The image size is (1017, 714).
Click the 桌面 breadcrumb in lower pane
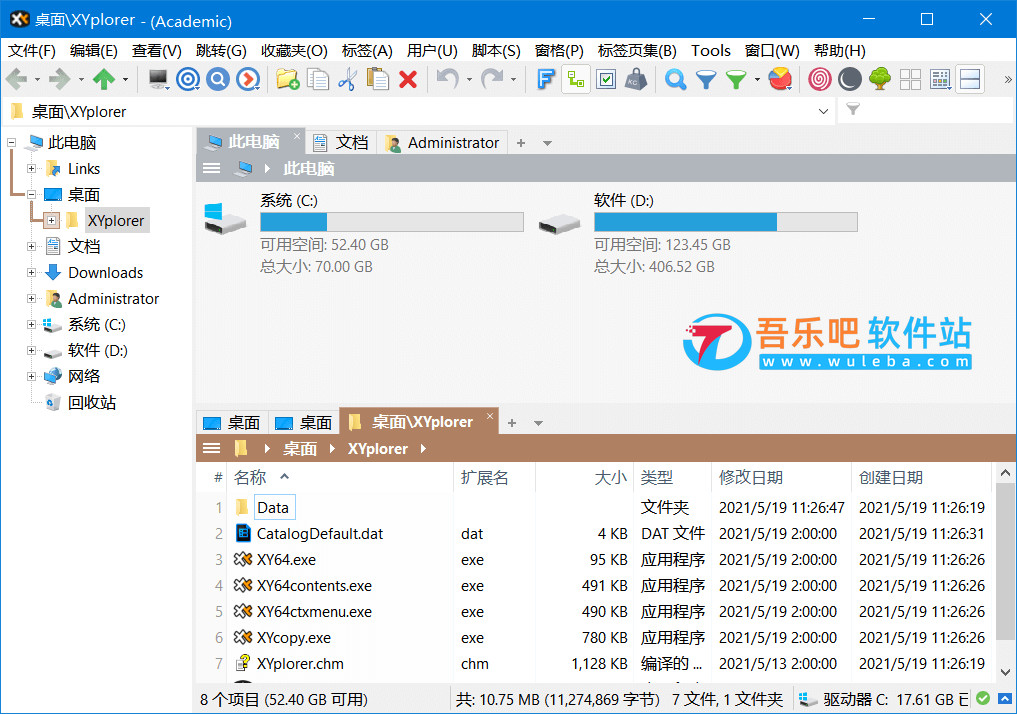coord(300,449)
